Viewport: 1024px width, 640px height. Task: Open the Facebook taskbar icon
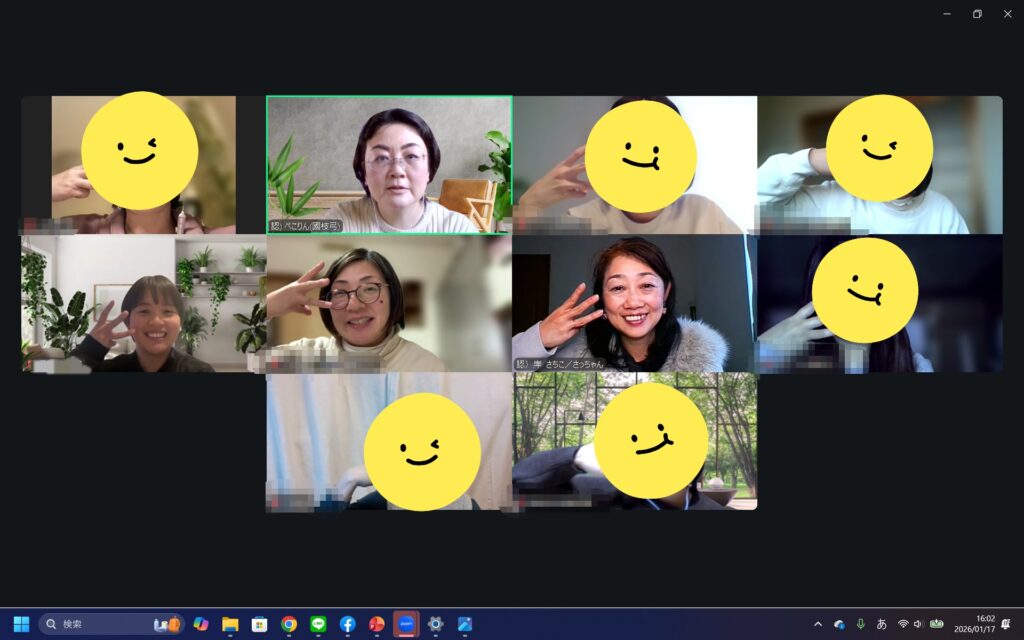coord(347,624)
